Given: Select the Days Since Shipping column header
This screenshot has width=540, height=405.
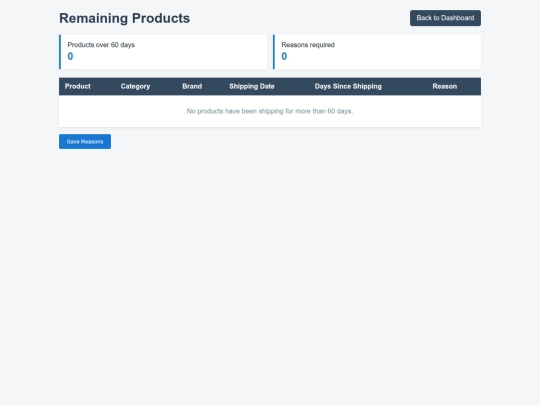Looking at the screenshot, I should coord(348,86).
